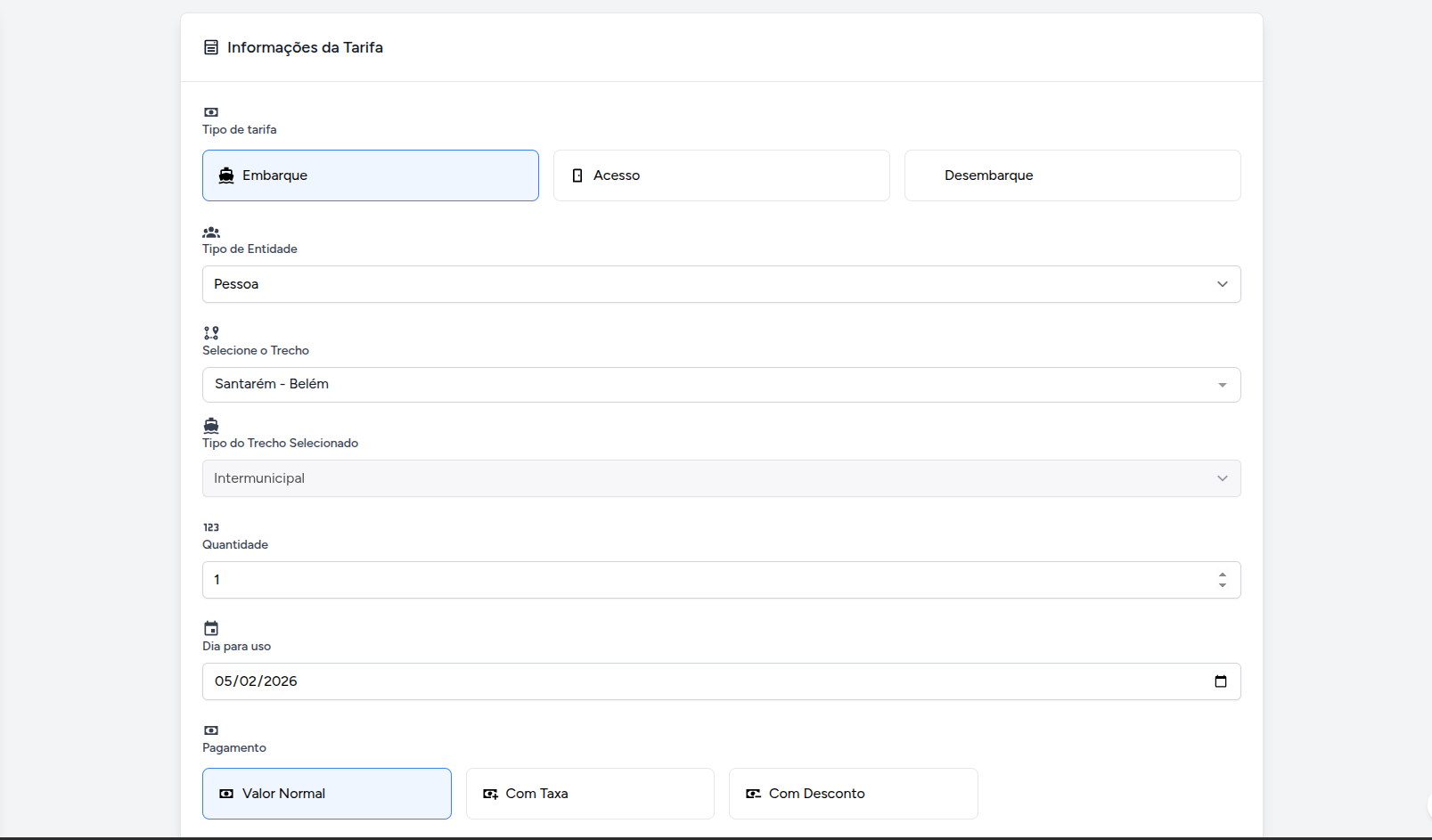The width and height of the screenshot is (1432, 840).
Task: Click the people group icon above Tipo de Entidade
Action: pyautogui.click(x=211, y=232)
